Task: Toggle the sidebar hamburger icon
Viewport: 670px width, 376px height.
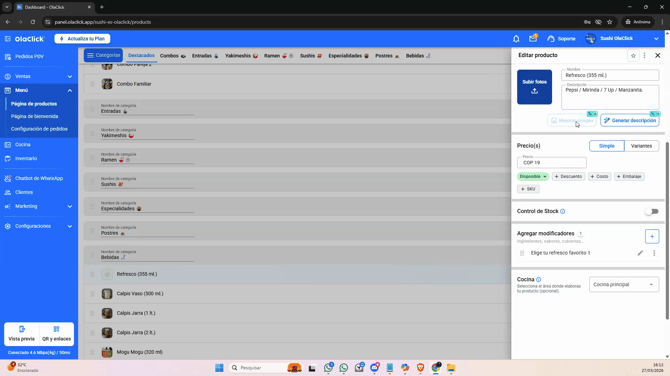Action: pyautogui.click(x=8, y=39)
